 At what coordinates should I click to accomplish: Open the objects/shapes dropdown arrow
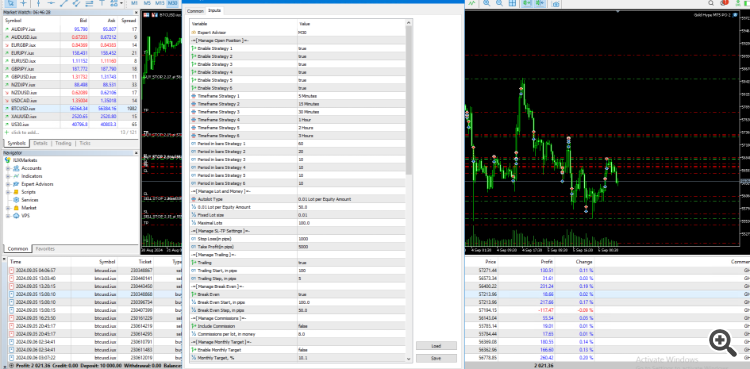(x=121, y=3)
